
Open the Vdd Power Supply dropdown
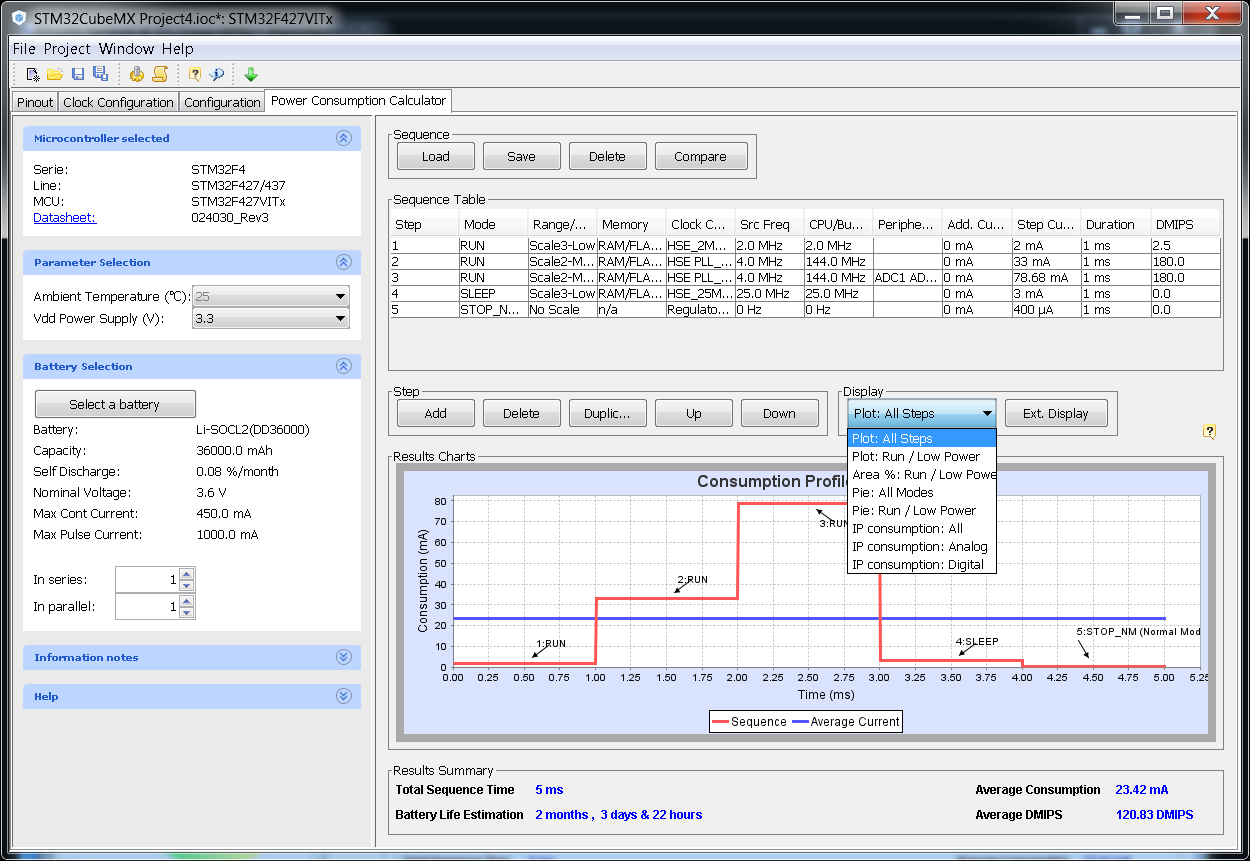coord(341,319)
